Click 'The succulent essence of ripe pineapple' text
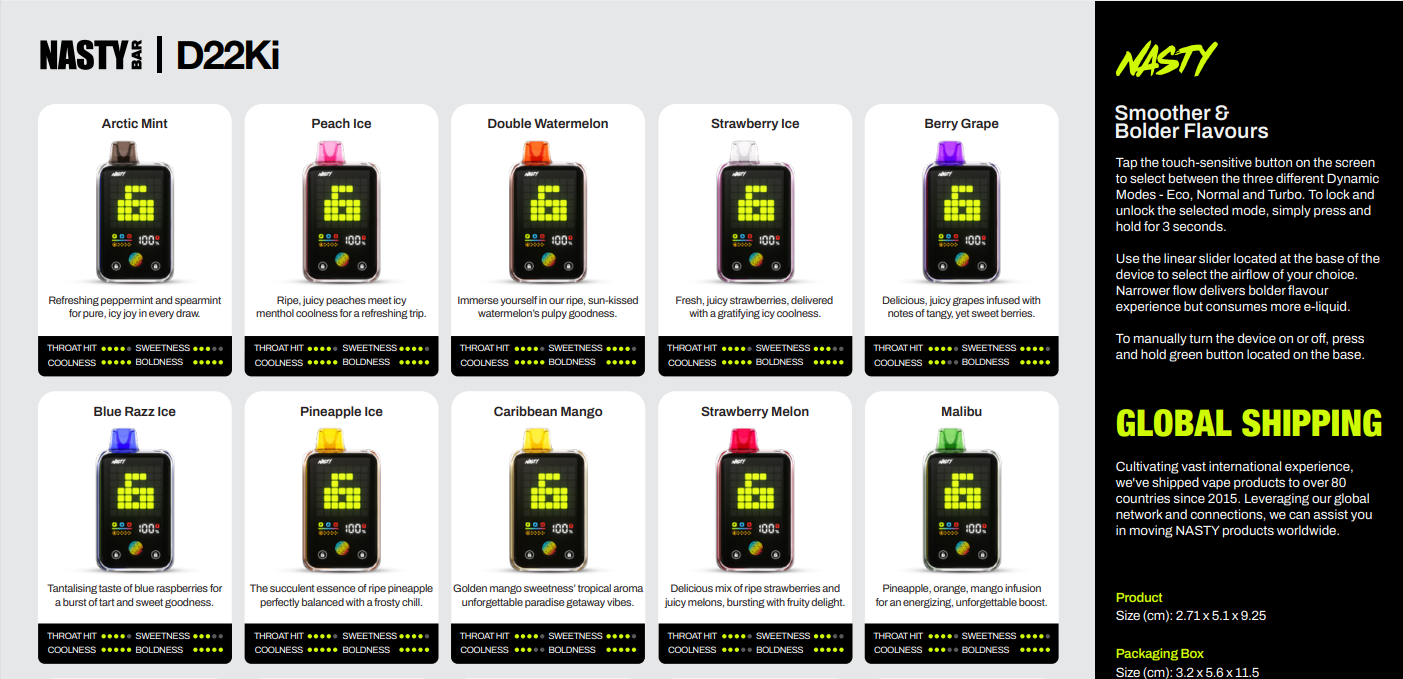The height and width of the screenshot is (679, 1403). click(341, 595)
